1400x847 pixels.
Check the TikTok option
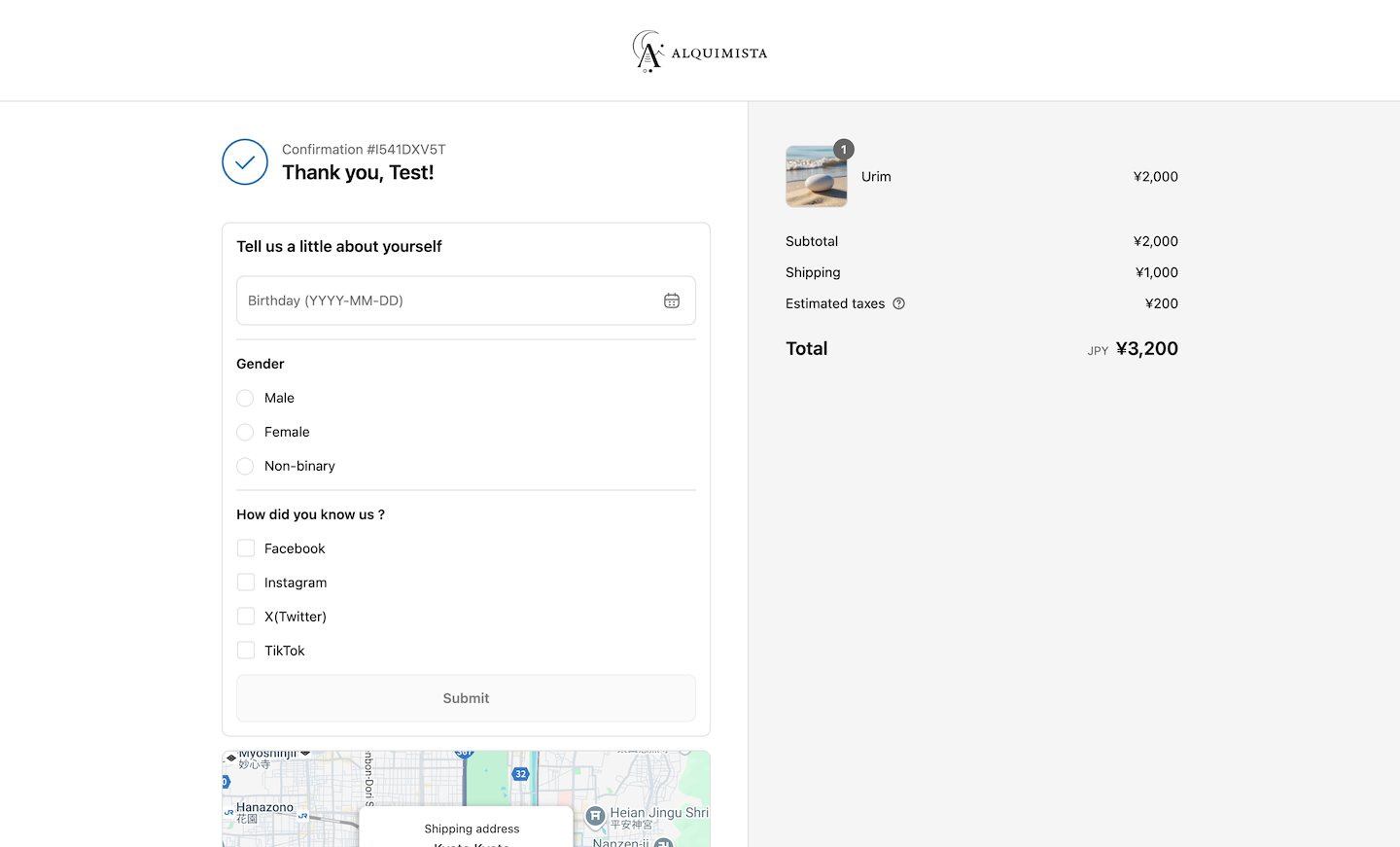pyautogui.click(x=246, y=651)
